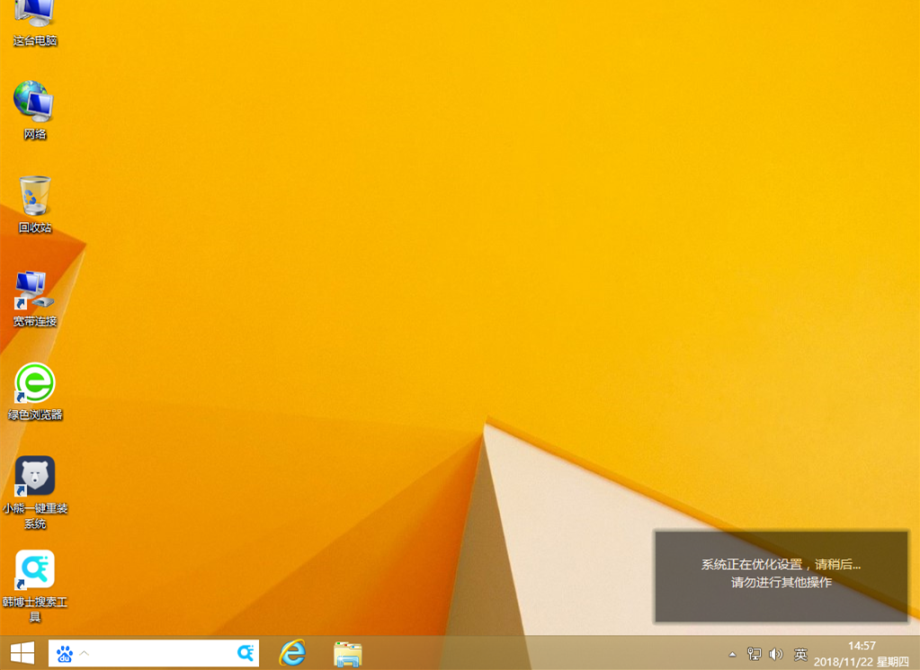Image resolution: width=920 pixels, height=670 pixels.
Task: Open 这台电脑 (This PC) desktop icon
Action: [35, 20]
